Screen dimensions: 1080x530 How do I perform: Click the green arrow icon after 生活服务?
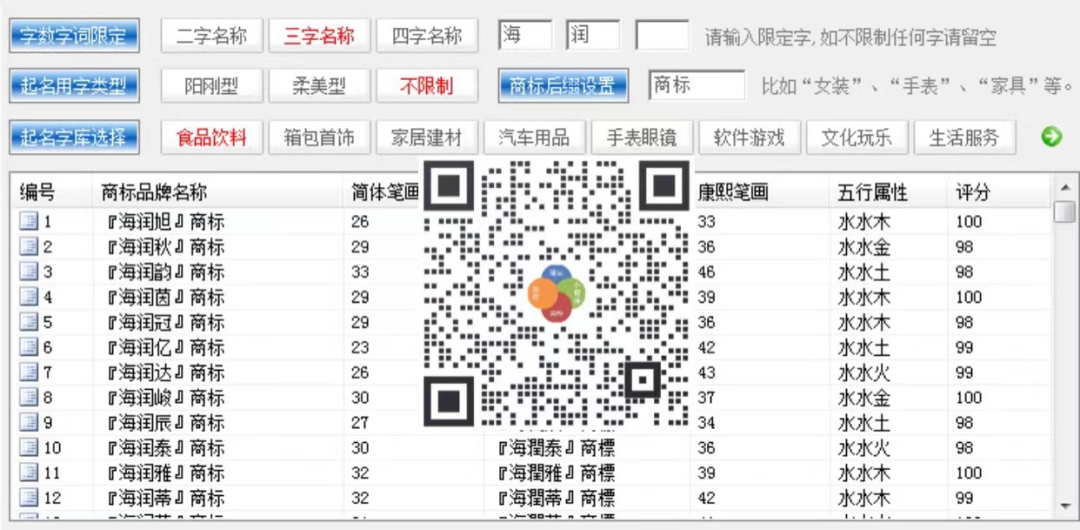point(1051,137)
